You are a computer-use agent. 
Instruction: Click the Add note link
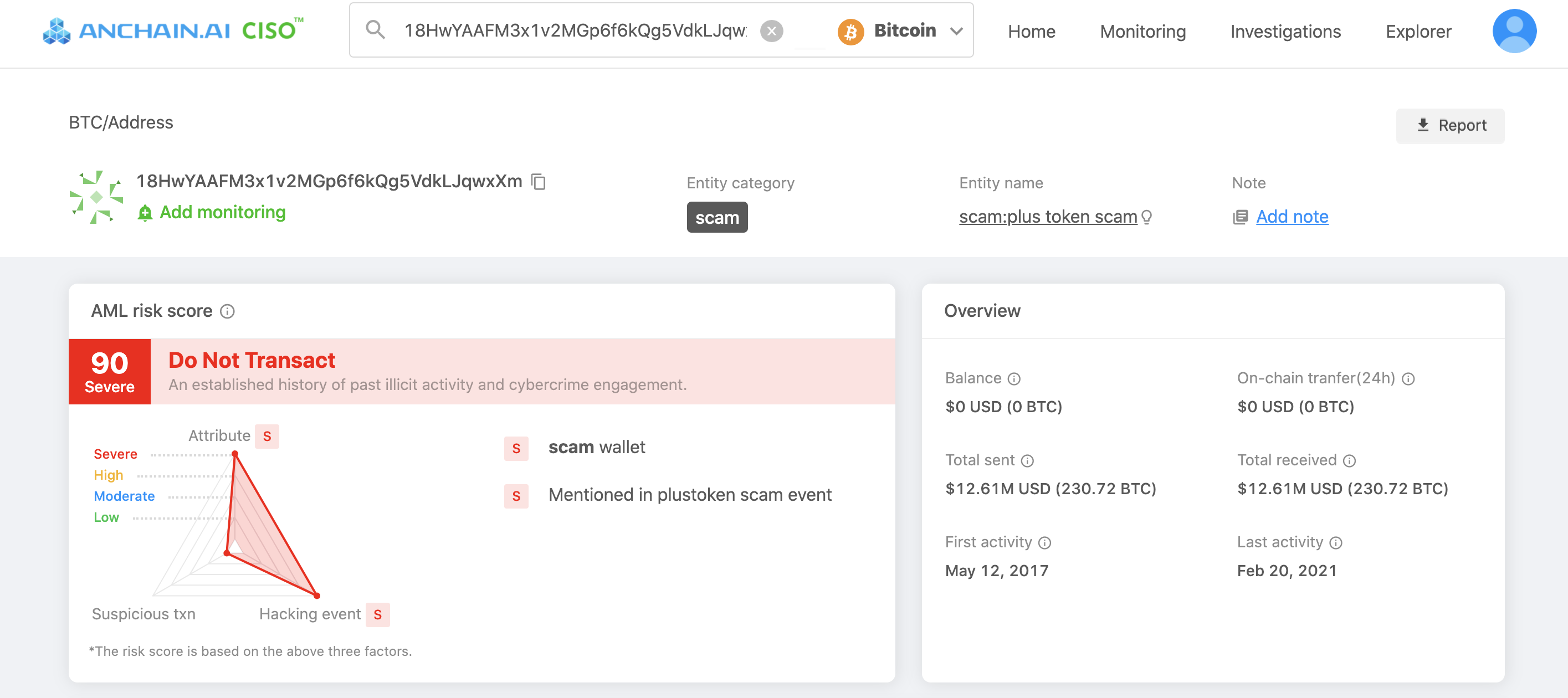(1292, 217)
